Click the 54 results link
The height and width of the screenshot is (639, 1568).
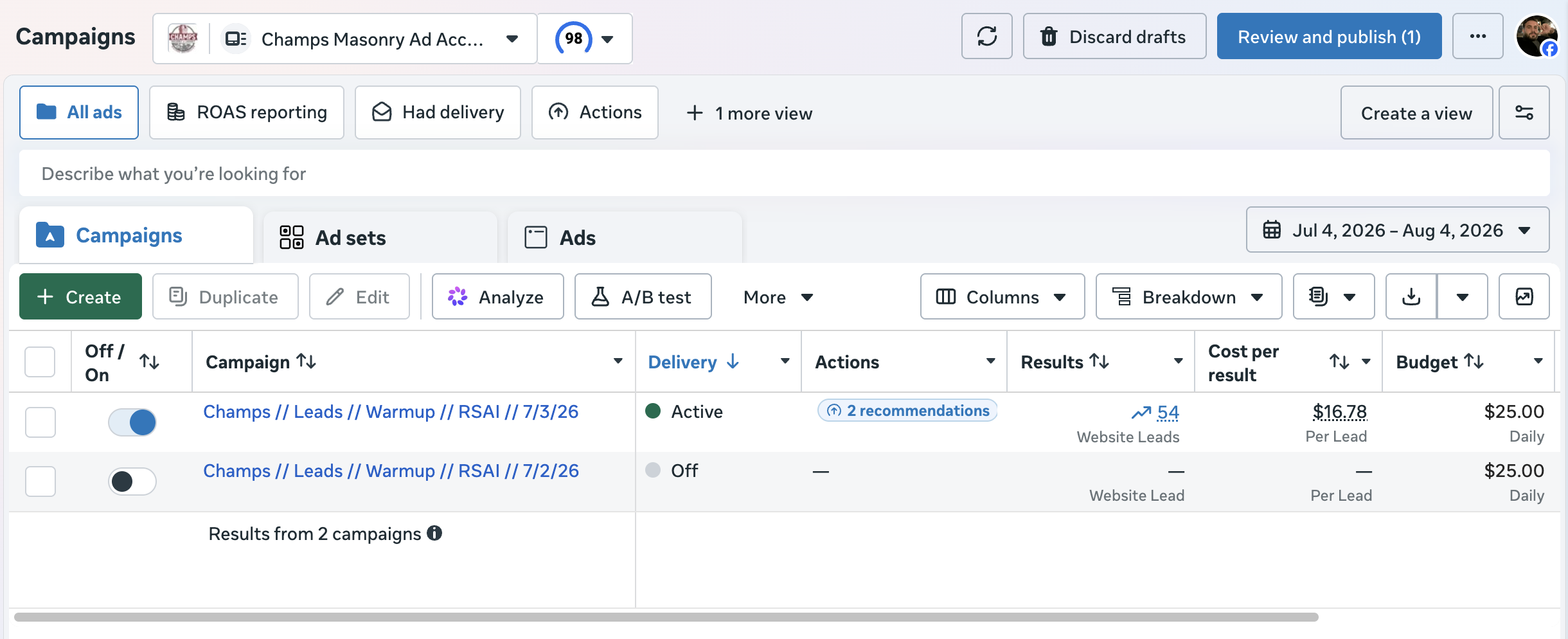1168,412
